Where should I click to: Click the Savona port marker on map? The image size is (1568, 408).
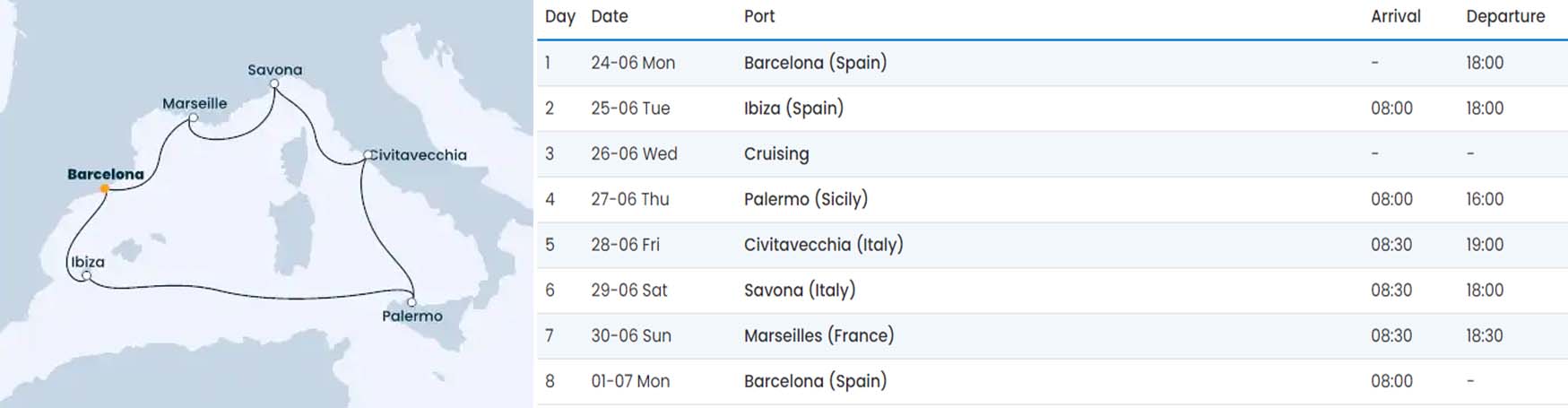pyautogui.click(x=274, y=83)
